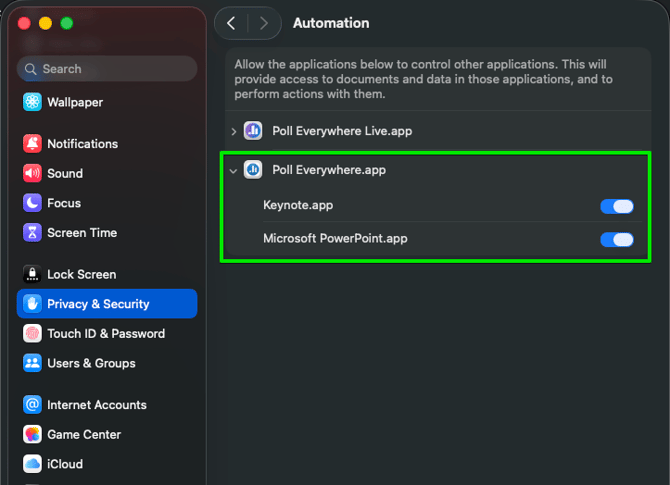Click the Poll Everywhere.app icon
This screenshot has width=670, height=485.
[x=253, y=170]
